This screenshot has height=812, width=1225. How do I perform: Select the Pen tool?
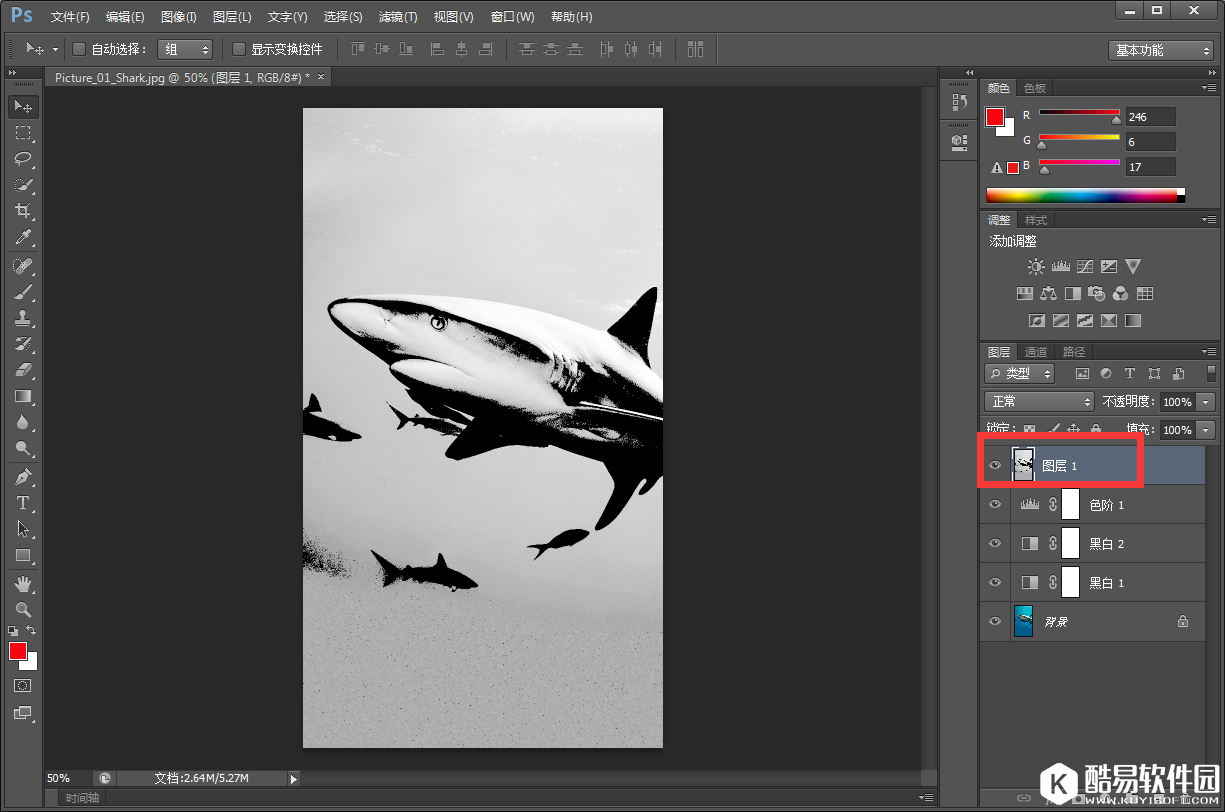[x=23, y=476]
